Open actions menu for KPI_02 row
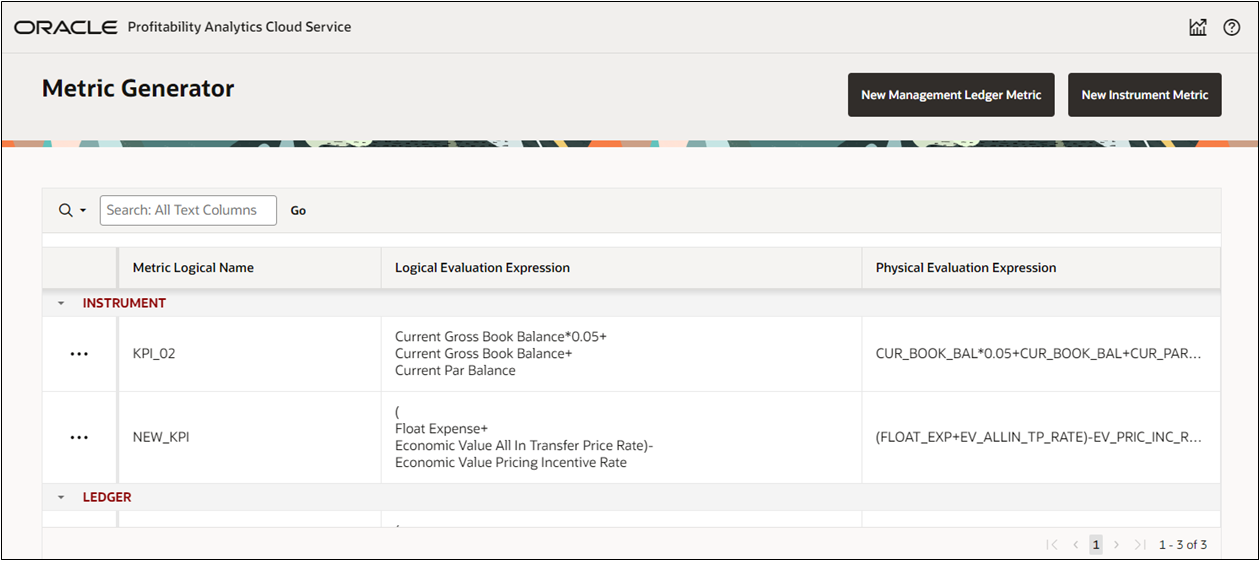 79,354
